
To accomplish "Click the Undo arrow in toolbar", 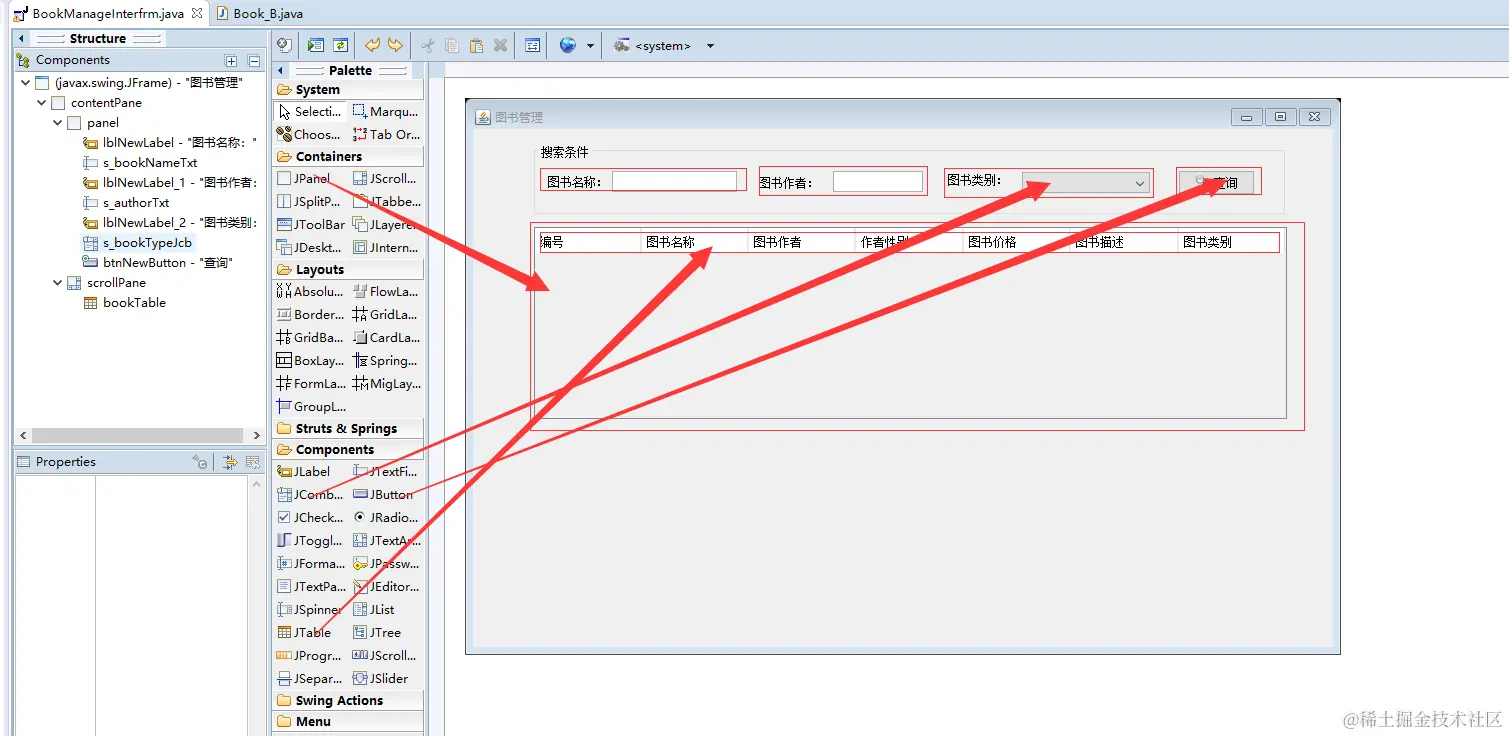I will (372, 45).
